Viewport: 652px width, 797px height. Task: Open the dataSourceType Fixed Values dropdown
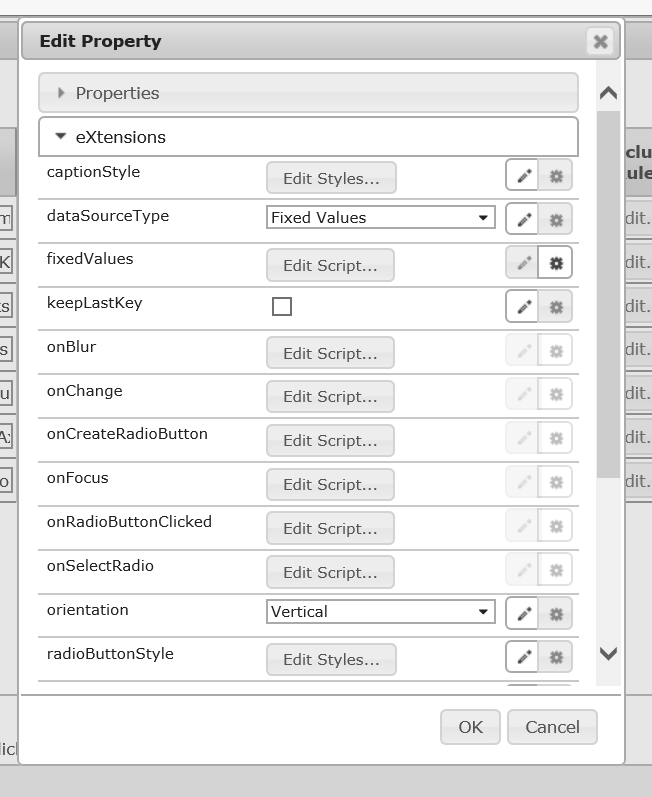pyautogui.click(x=380, y=217)
